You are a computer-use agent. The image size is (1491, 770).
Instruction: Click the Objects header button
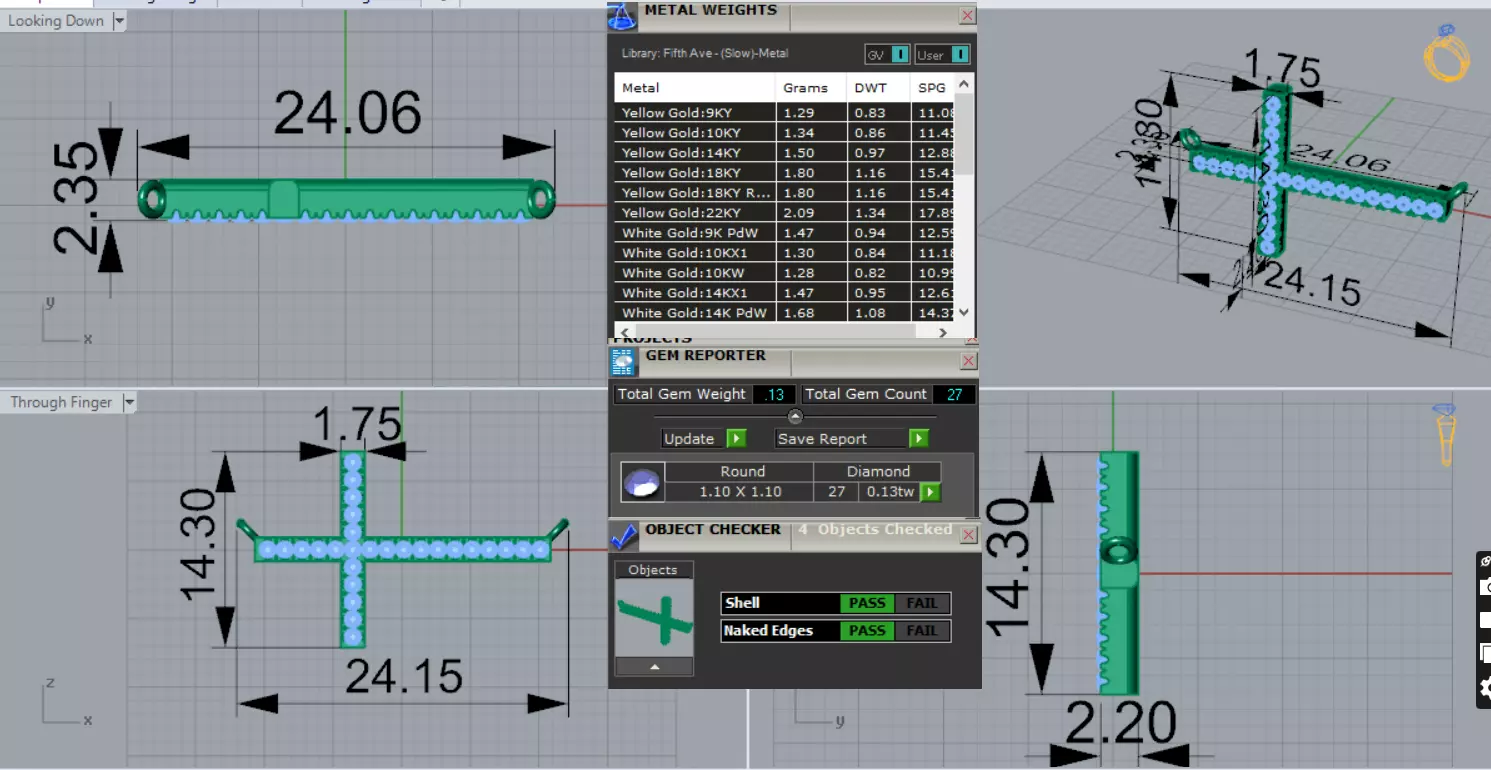coord(653,570)
